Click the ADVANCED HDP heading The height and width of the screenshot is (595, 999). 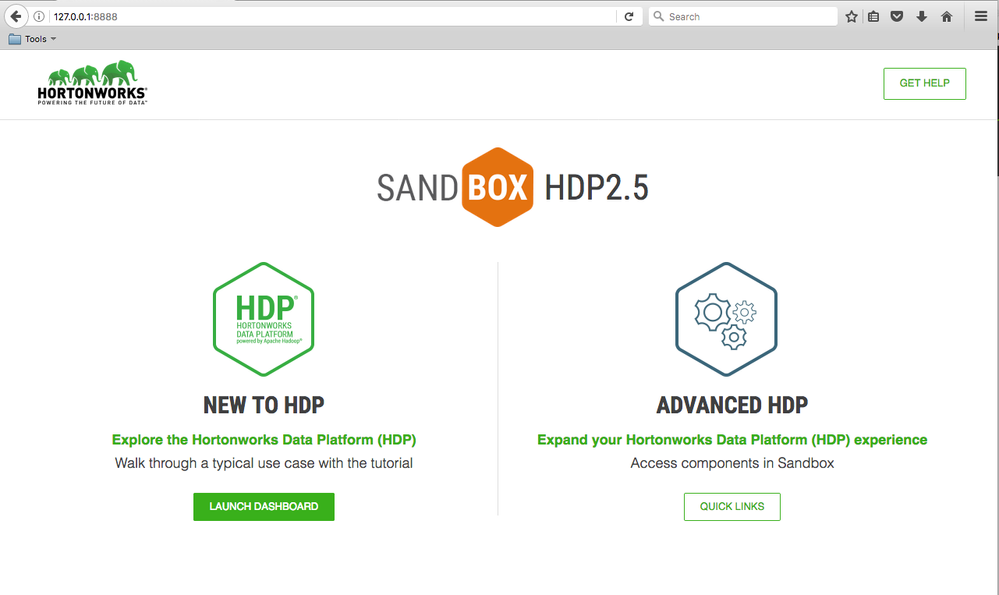[732, 405]
